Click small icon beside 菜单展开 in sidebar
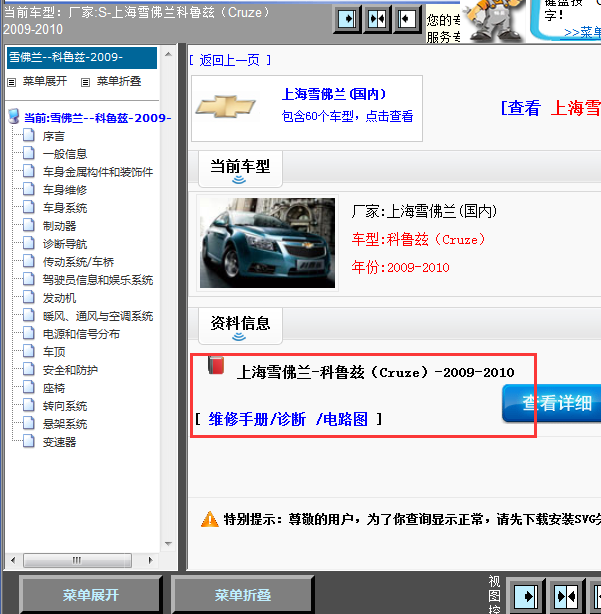Screen dimensions: 601x614 (12, 82)
